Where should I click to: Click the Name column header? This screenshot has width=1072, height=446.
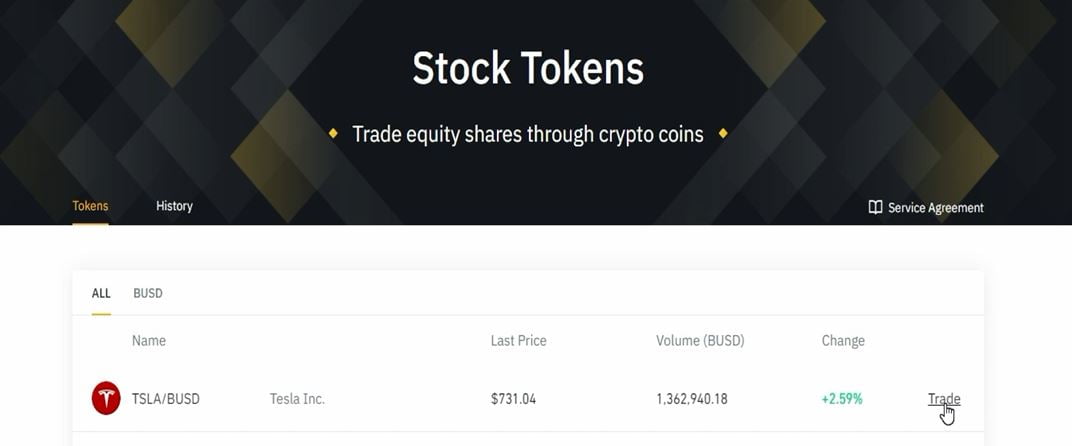click(x=149, y=340)
